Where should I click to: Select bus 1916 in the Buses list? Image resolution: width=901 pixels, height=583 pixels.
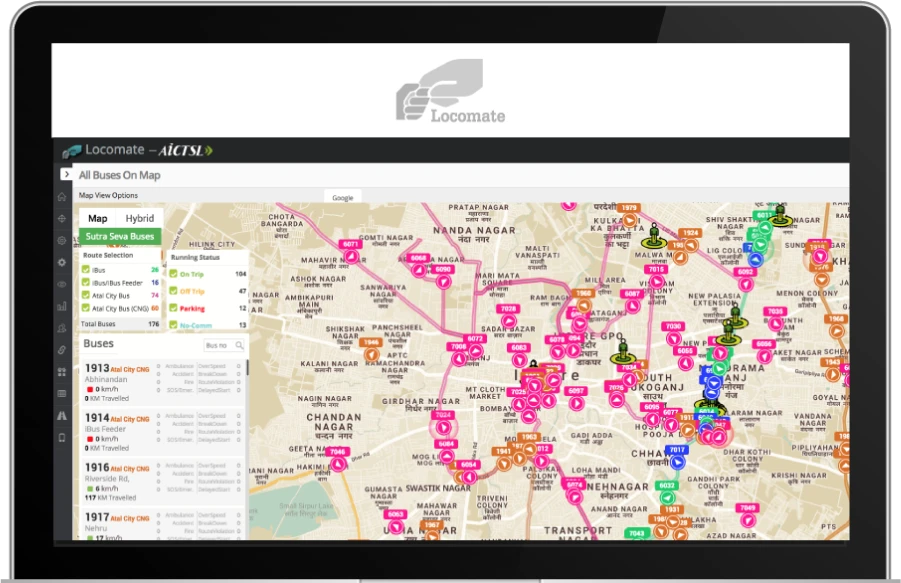[x=163, y=481]
